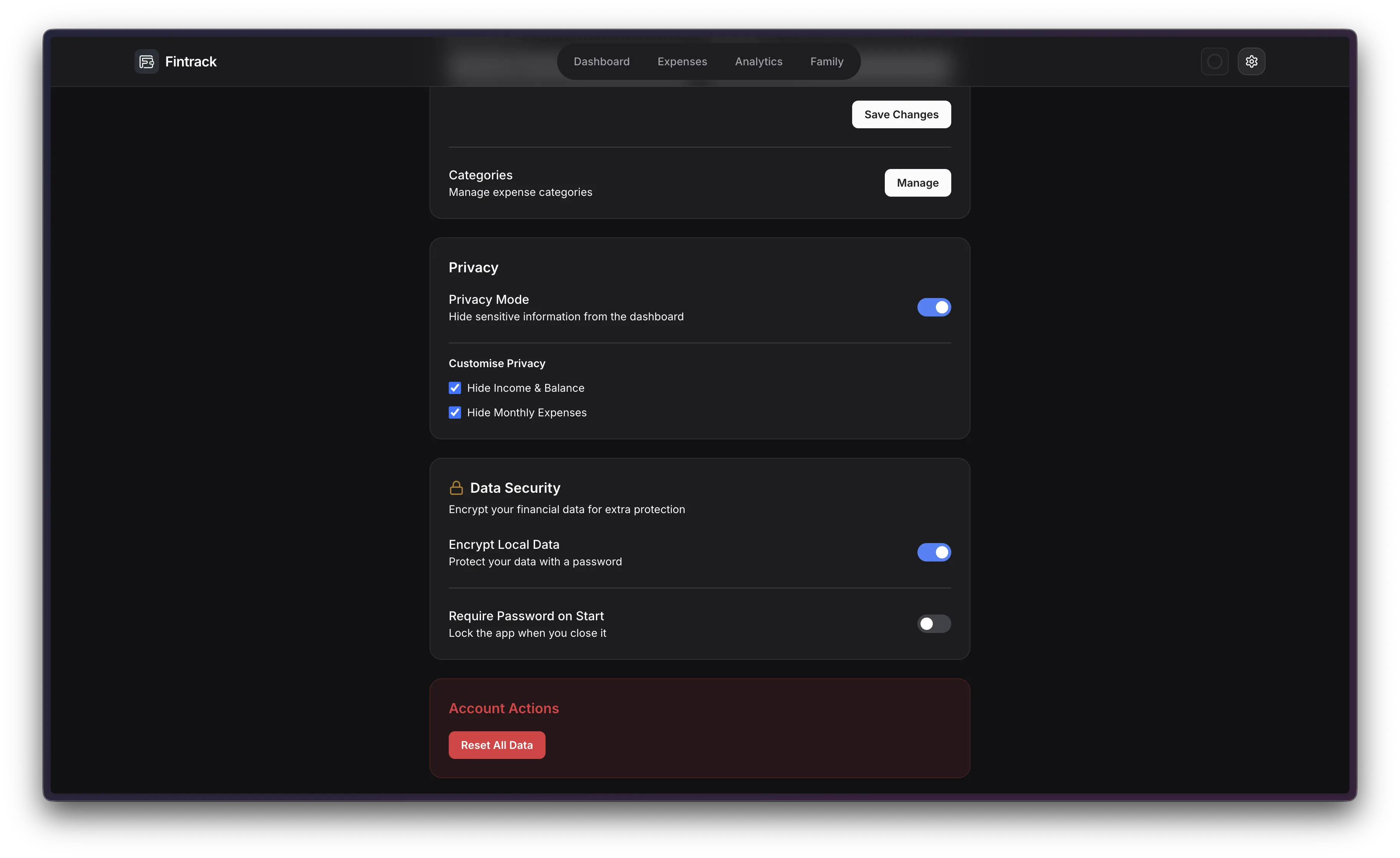Click 'Protect your data with a password' text

(535, 562)
